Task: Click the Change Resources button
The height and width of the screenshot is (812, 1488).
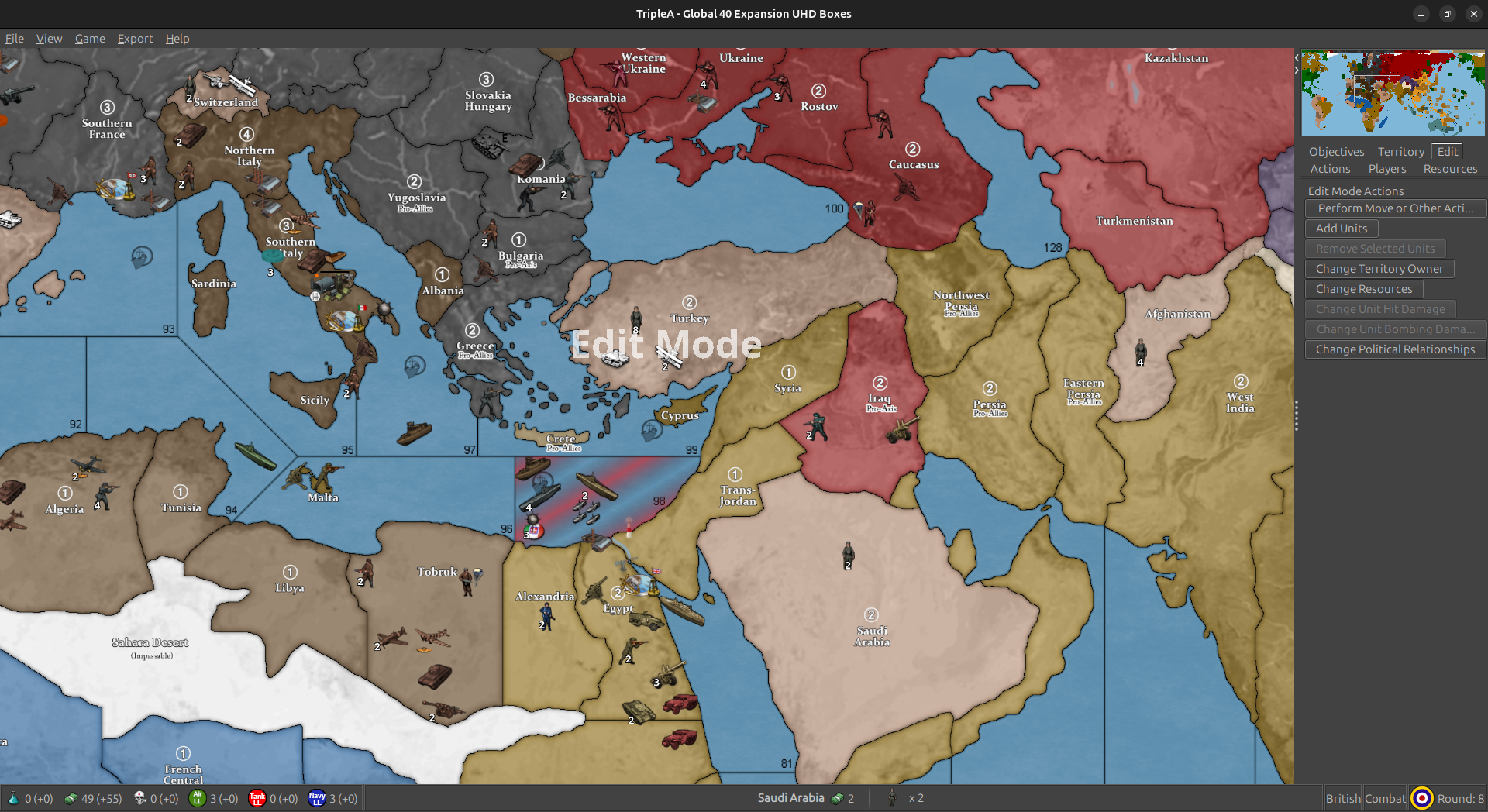Action: (1364, 289)
